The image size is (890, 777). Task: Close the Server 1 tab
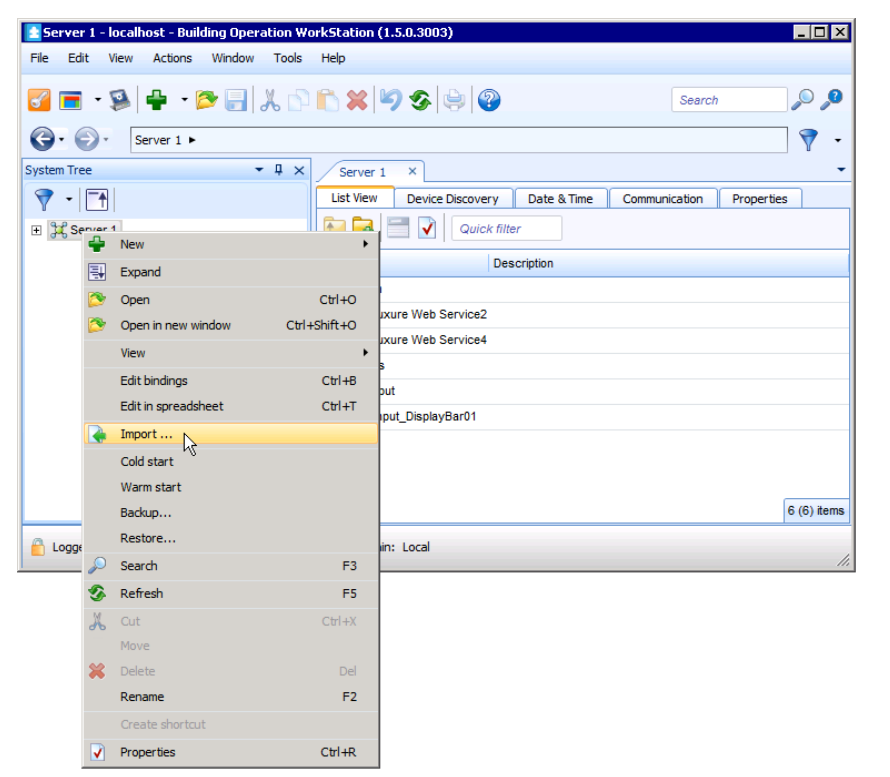click(x=412, y=172)
